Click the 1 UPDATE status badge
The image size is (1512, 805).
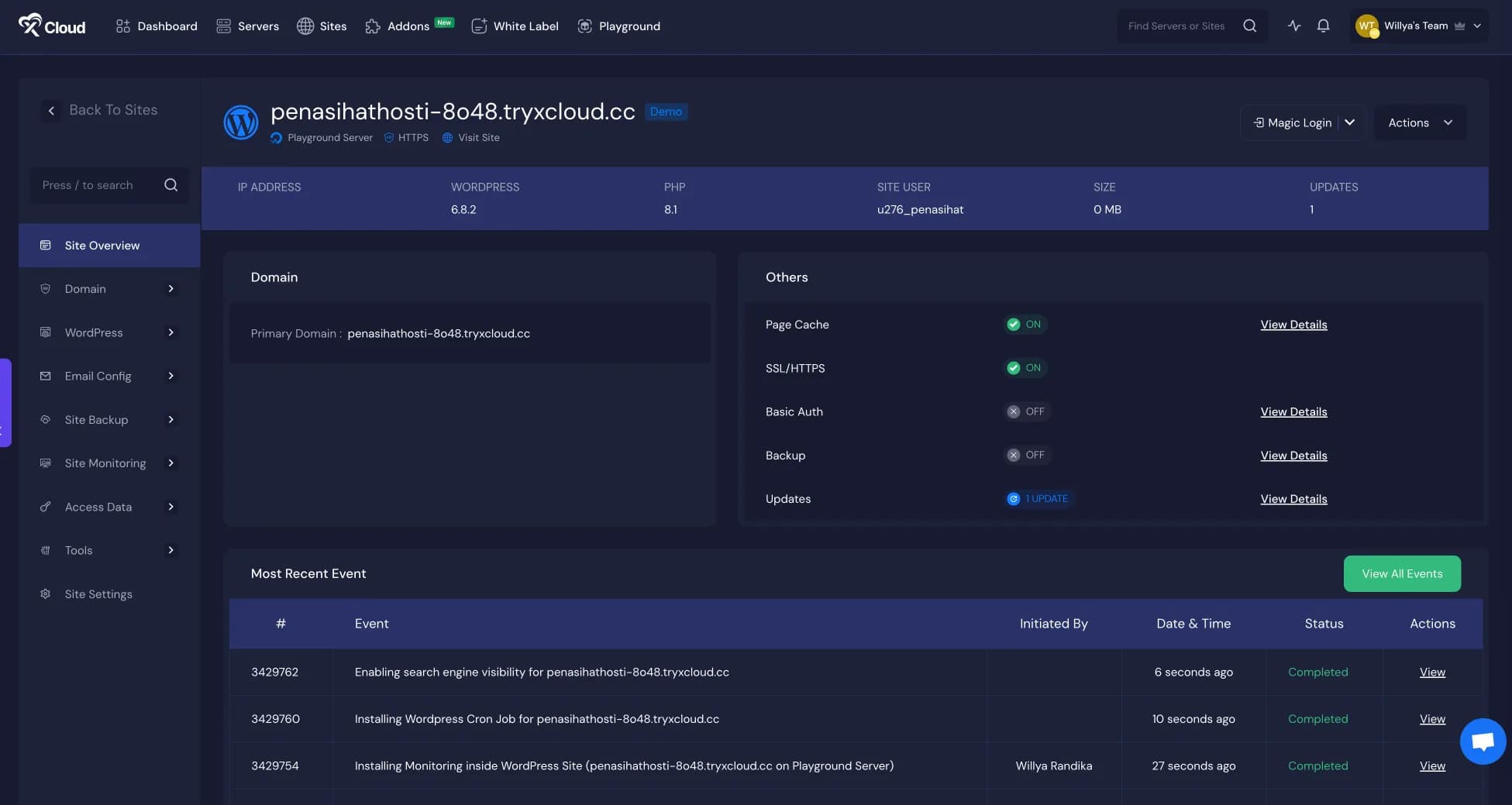click(1038, 499)
